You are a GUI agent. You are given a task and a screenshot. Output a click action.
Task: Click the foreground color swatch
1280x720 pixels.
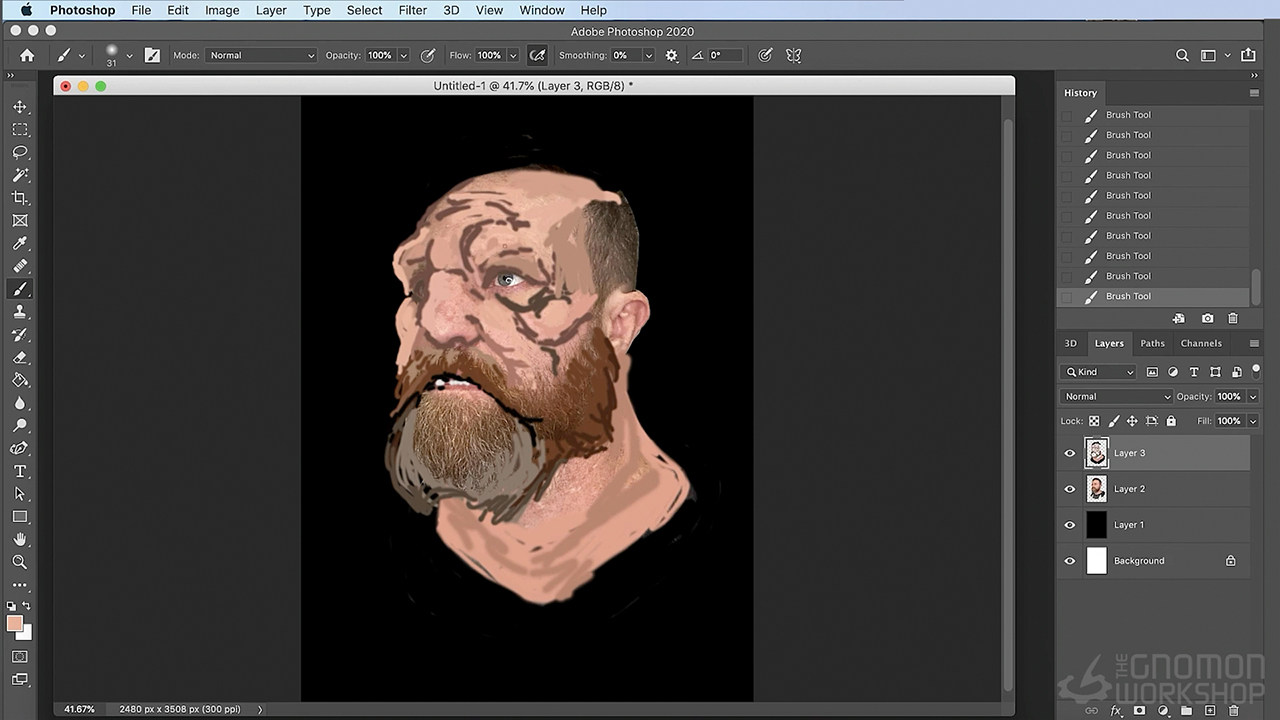coord(15,624)
